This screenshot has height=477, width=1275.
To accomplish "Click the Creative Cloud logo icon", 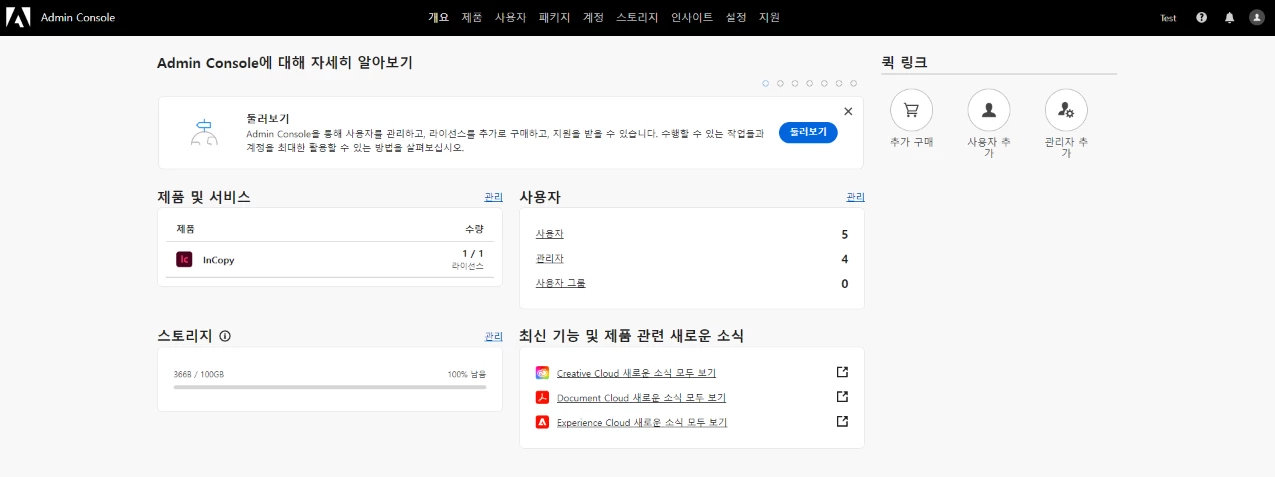I will [542, 372].
